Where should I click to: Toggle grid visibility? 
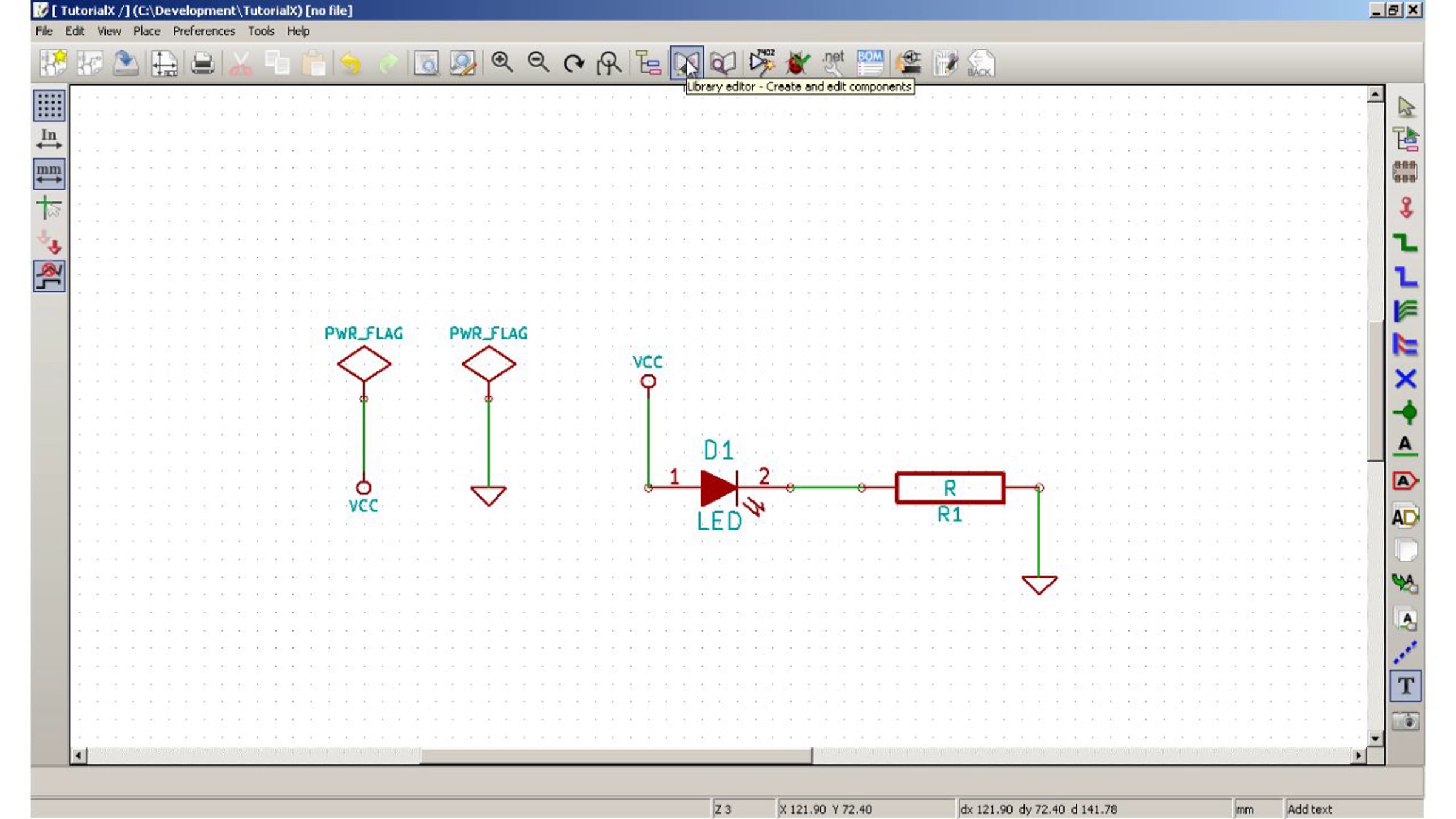click(x=49, y=106)
